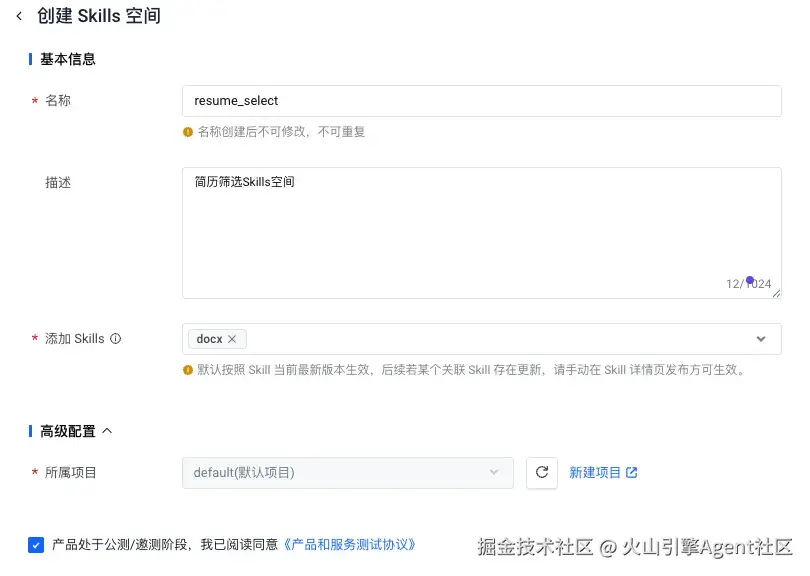
Task: Click the 名称 input field with resume_select
Action: [x=481, y=101]
